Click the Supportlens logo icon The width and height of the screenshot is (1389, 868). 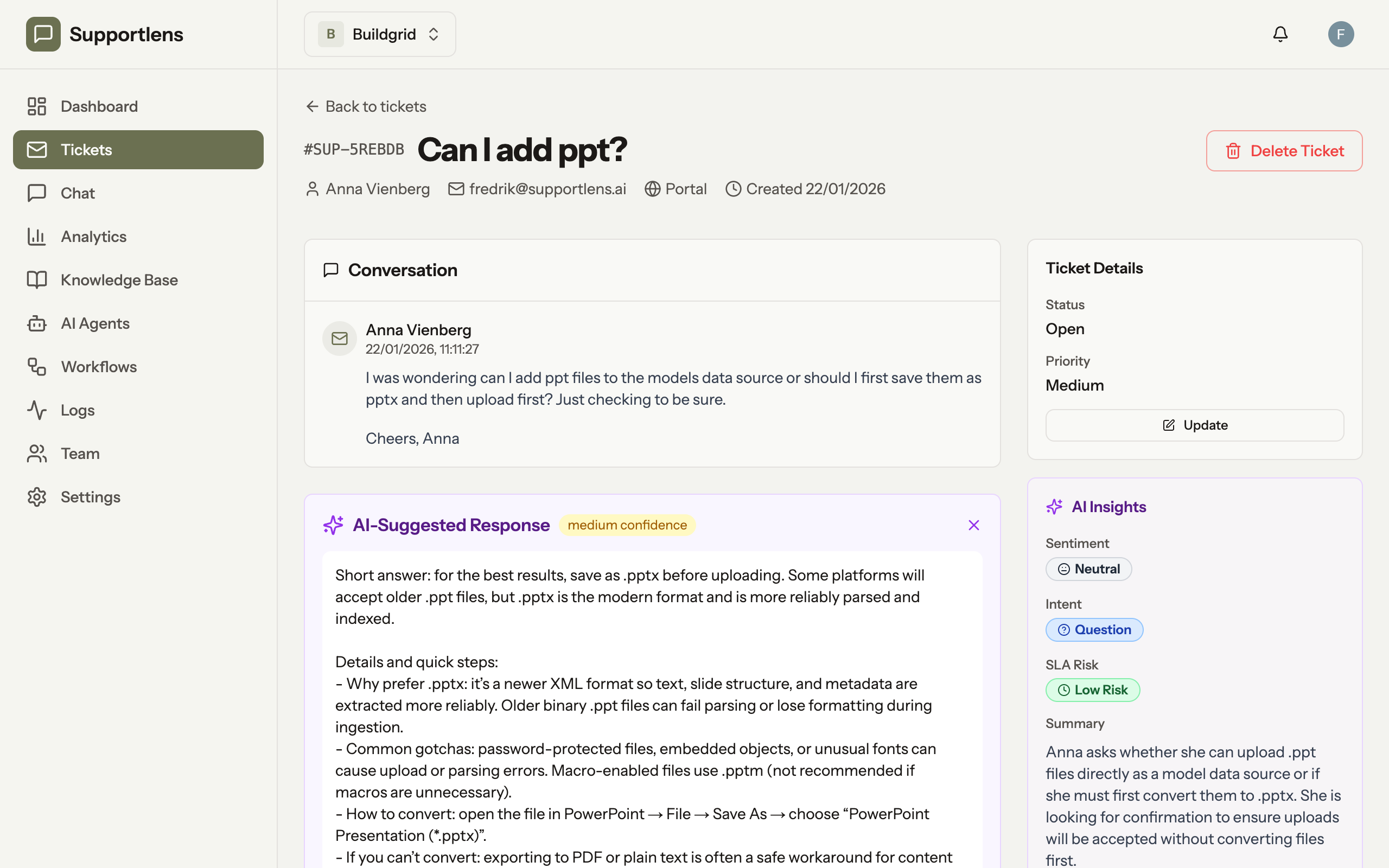point(43,34)
